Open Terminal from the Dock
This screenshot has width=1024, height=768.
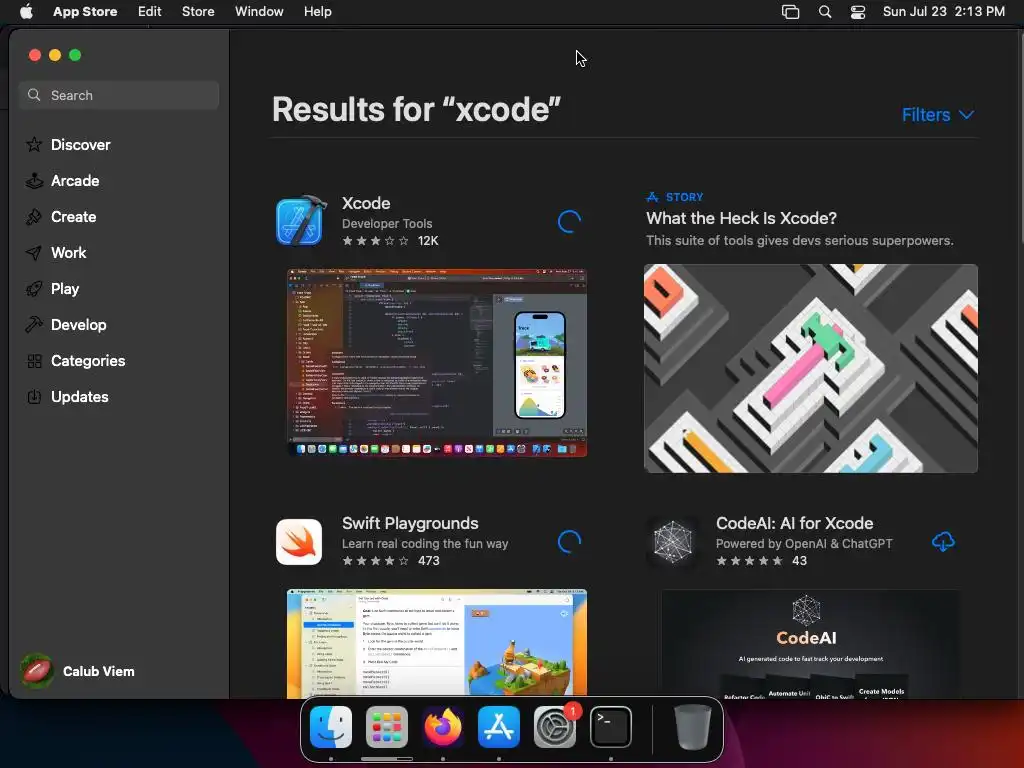611,727
